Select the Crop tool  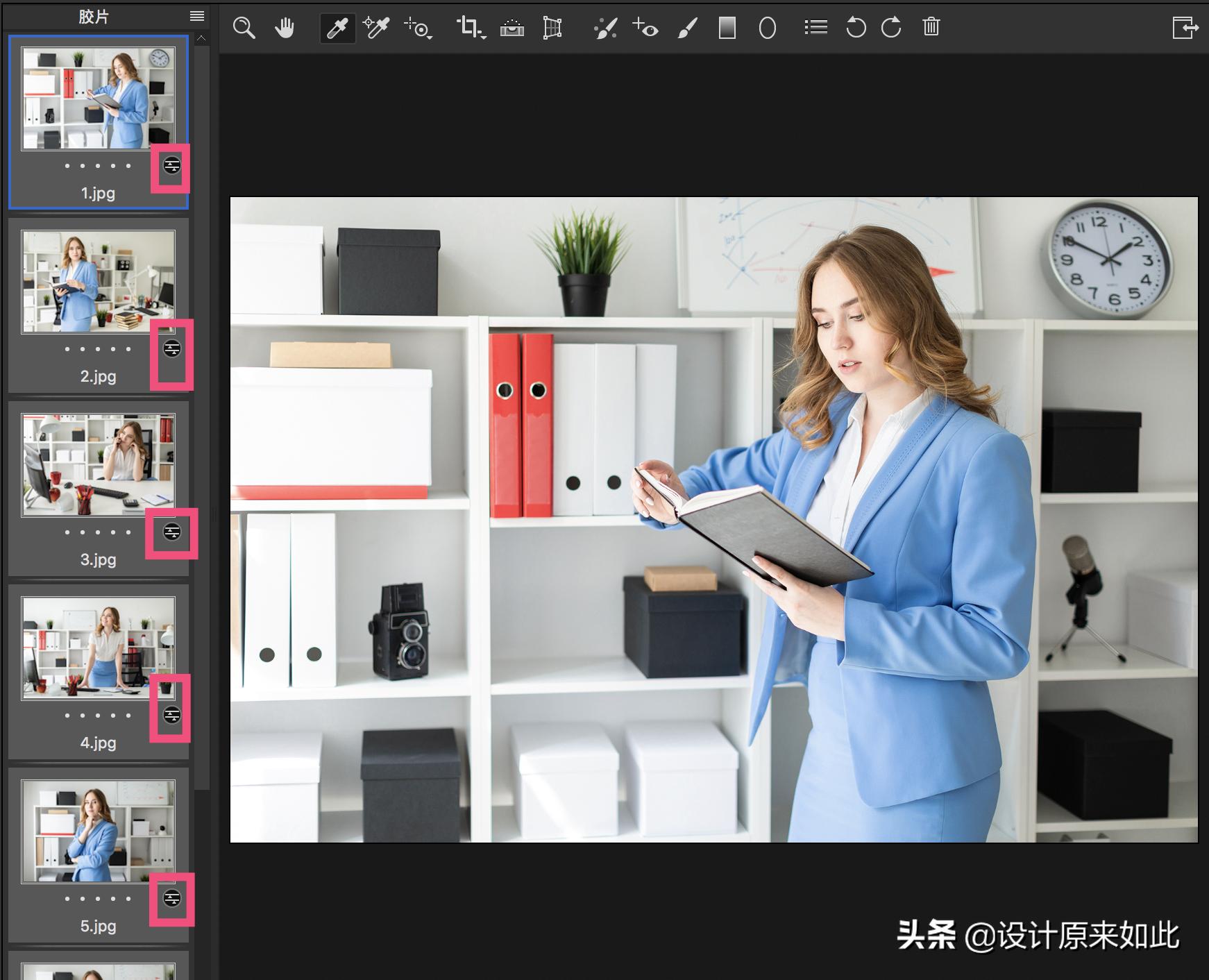471,28
